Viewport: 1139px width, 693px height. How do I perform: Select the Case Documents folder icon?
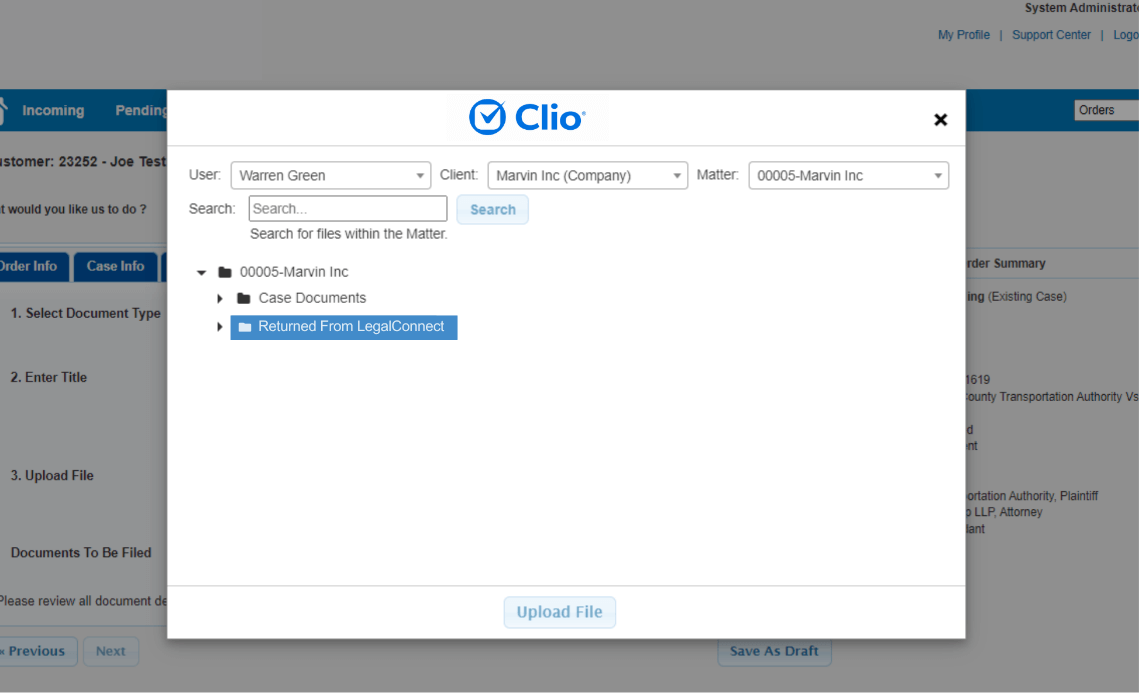[244, 299]
